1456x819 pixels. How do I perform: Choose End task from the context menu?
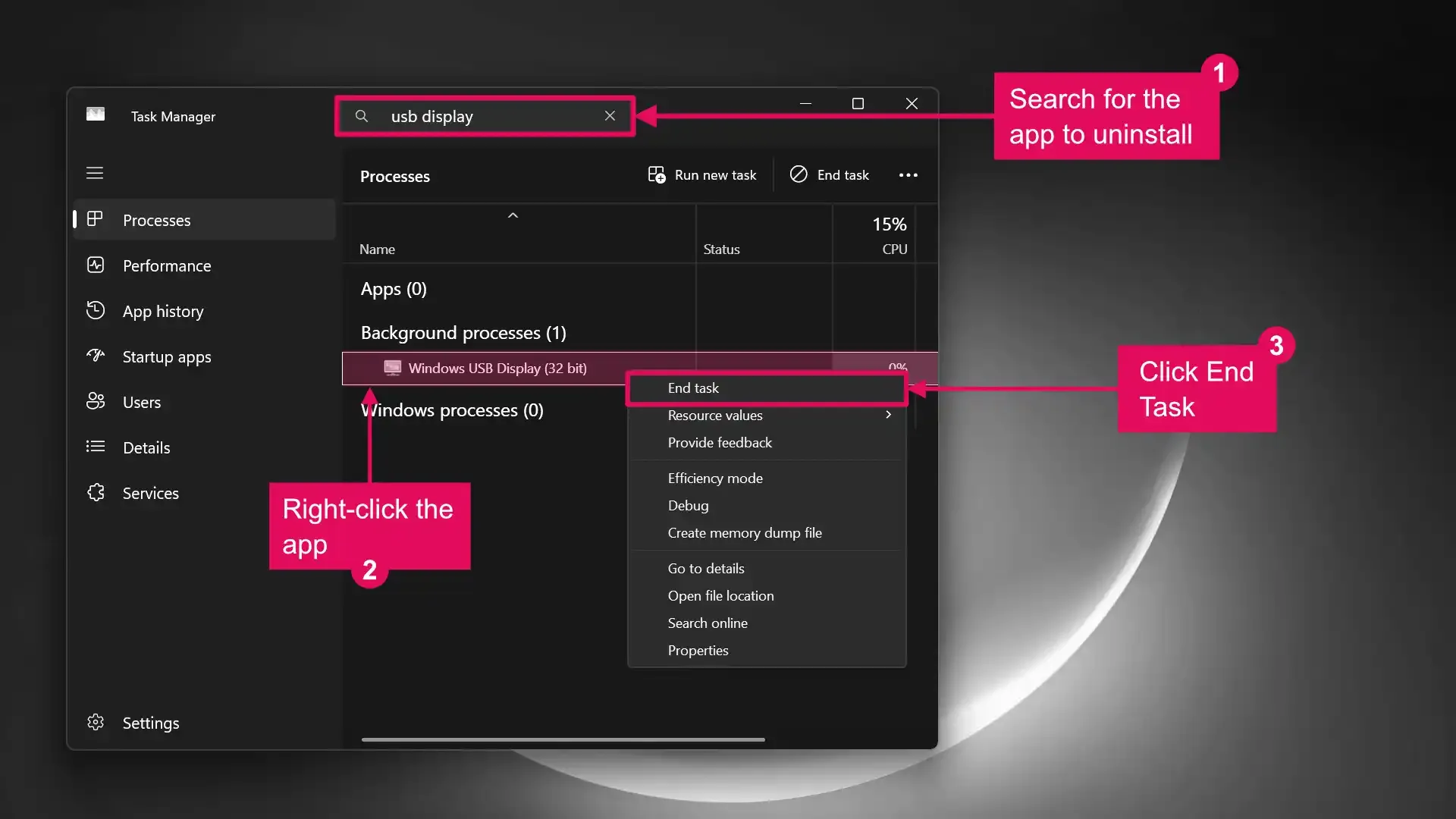pos(692,388)
